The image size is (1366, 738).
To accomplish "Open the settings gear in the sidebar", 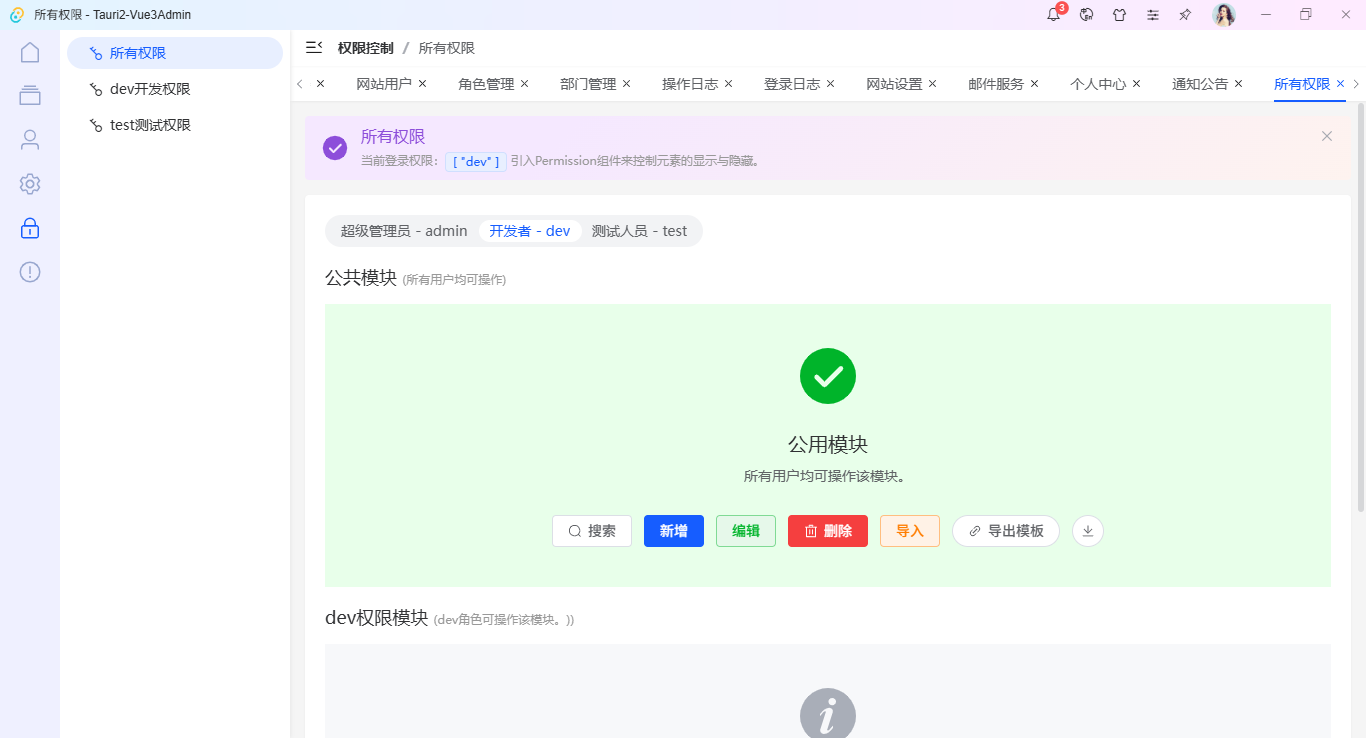I will pyautogui.click(x=30, y=184).
